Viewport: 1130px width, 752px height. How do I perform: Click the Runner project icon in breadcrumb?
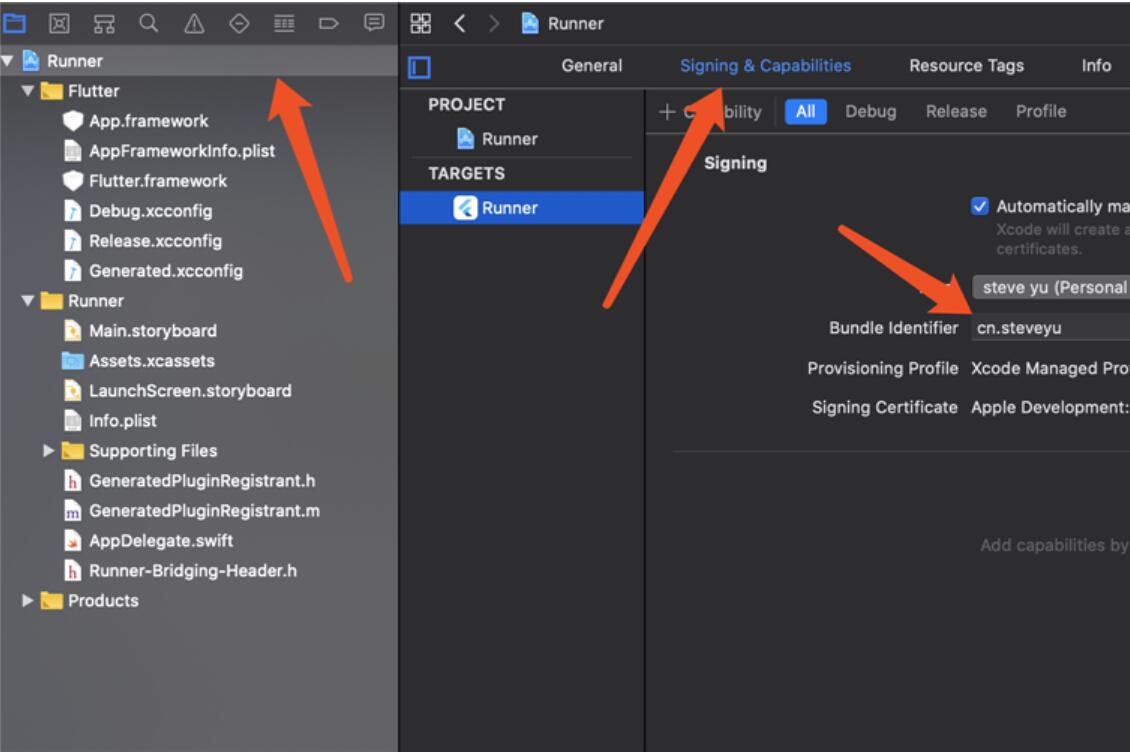click(x=530, y=24)
